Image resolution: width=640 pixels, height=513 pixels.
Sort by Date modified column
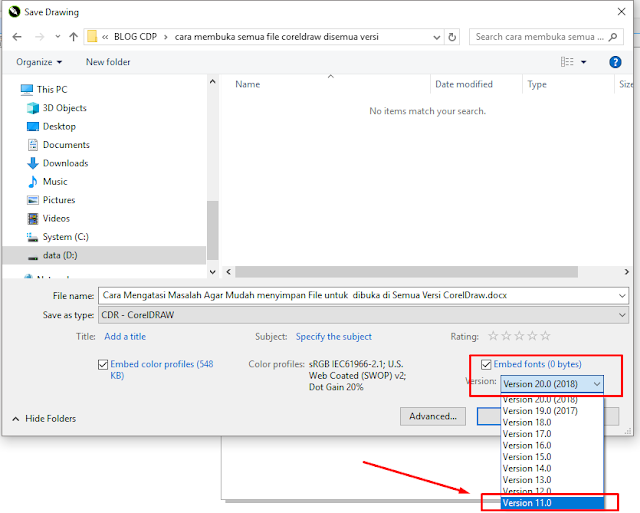click(464, 84)
